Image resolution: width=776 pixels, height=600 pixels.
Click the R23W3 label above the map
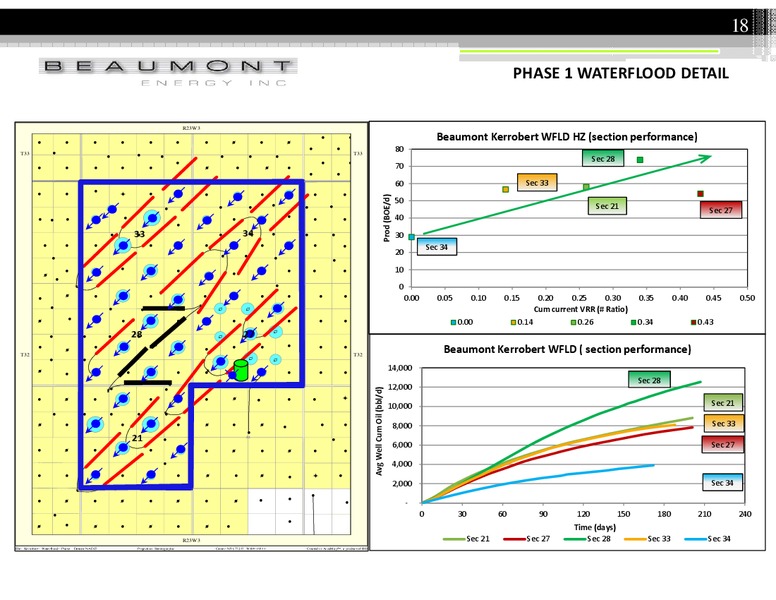191,128
